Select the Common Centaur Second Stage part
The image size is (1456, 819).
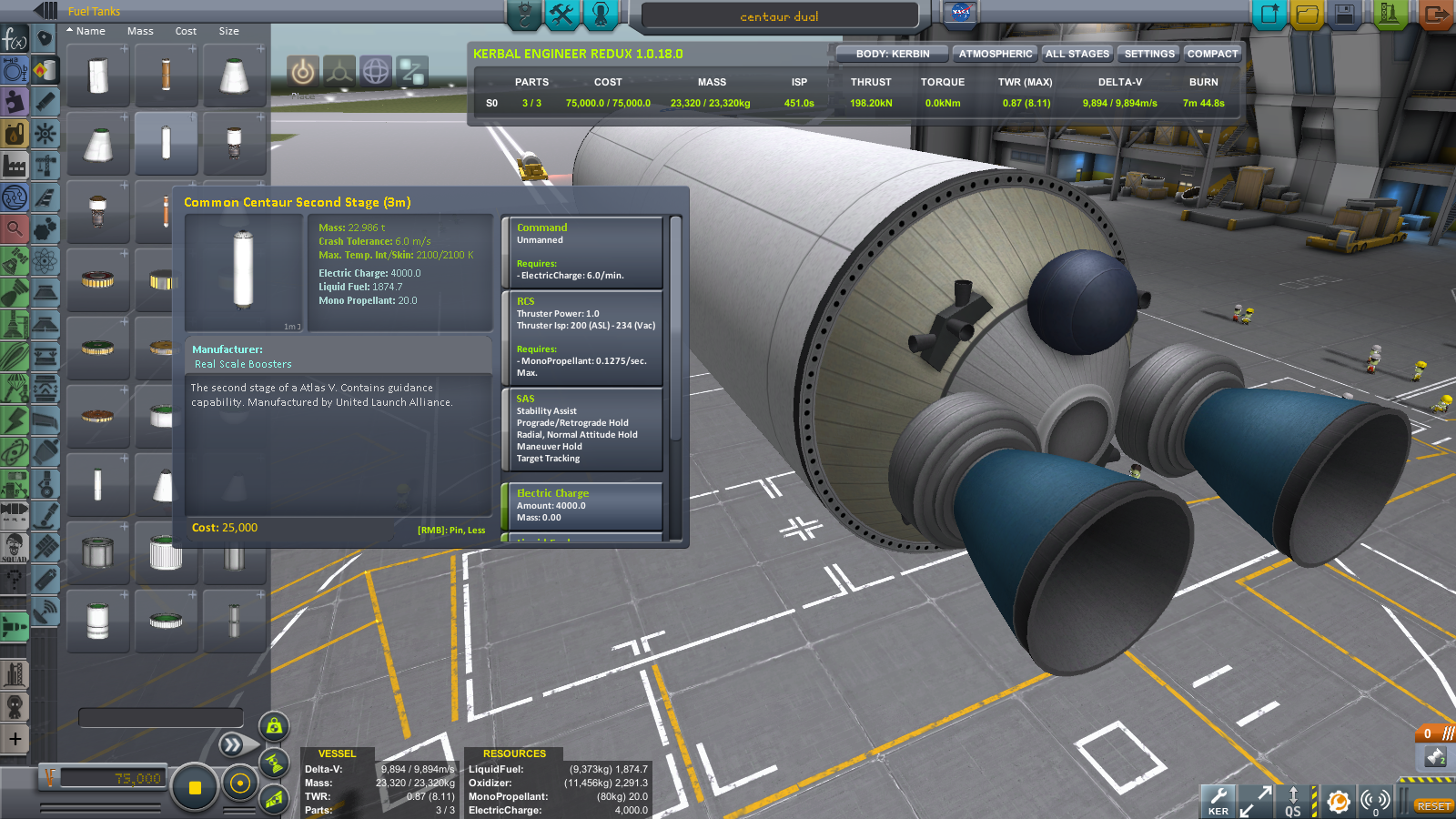(x=166, y=144)
